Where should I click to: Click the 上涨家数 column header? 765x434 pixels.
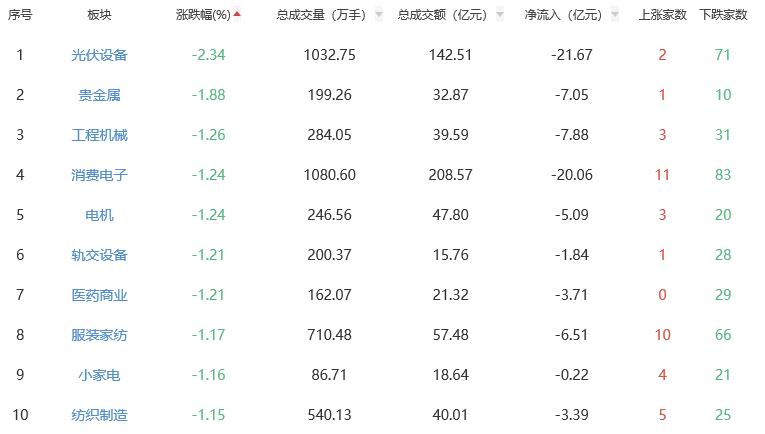tap(663, 16)
